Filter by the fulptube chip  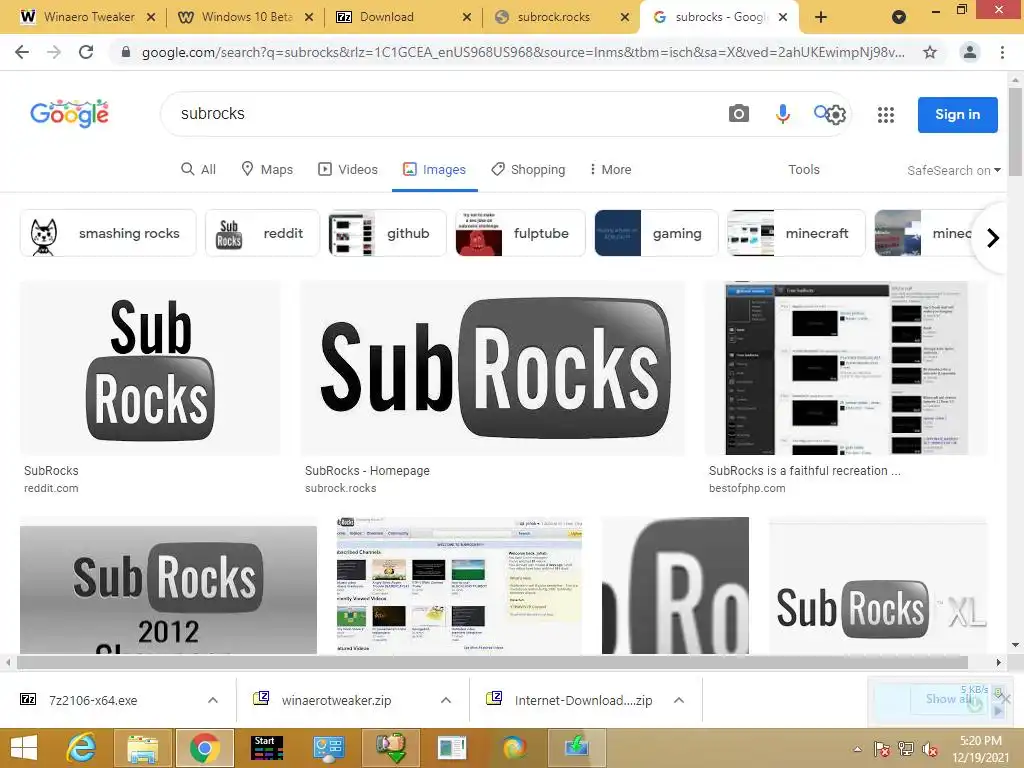(x=520, y=233)
